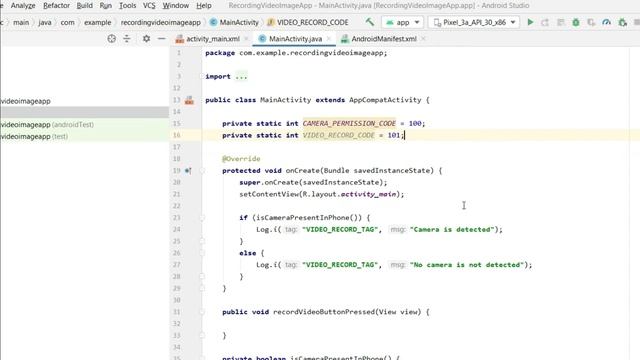The width and height of the screenshot is (640, 360).
Task: Click the 'com' breadcrumb
Action: 67,22
